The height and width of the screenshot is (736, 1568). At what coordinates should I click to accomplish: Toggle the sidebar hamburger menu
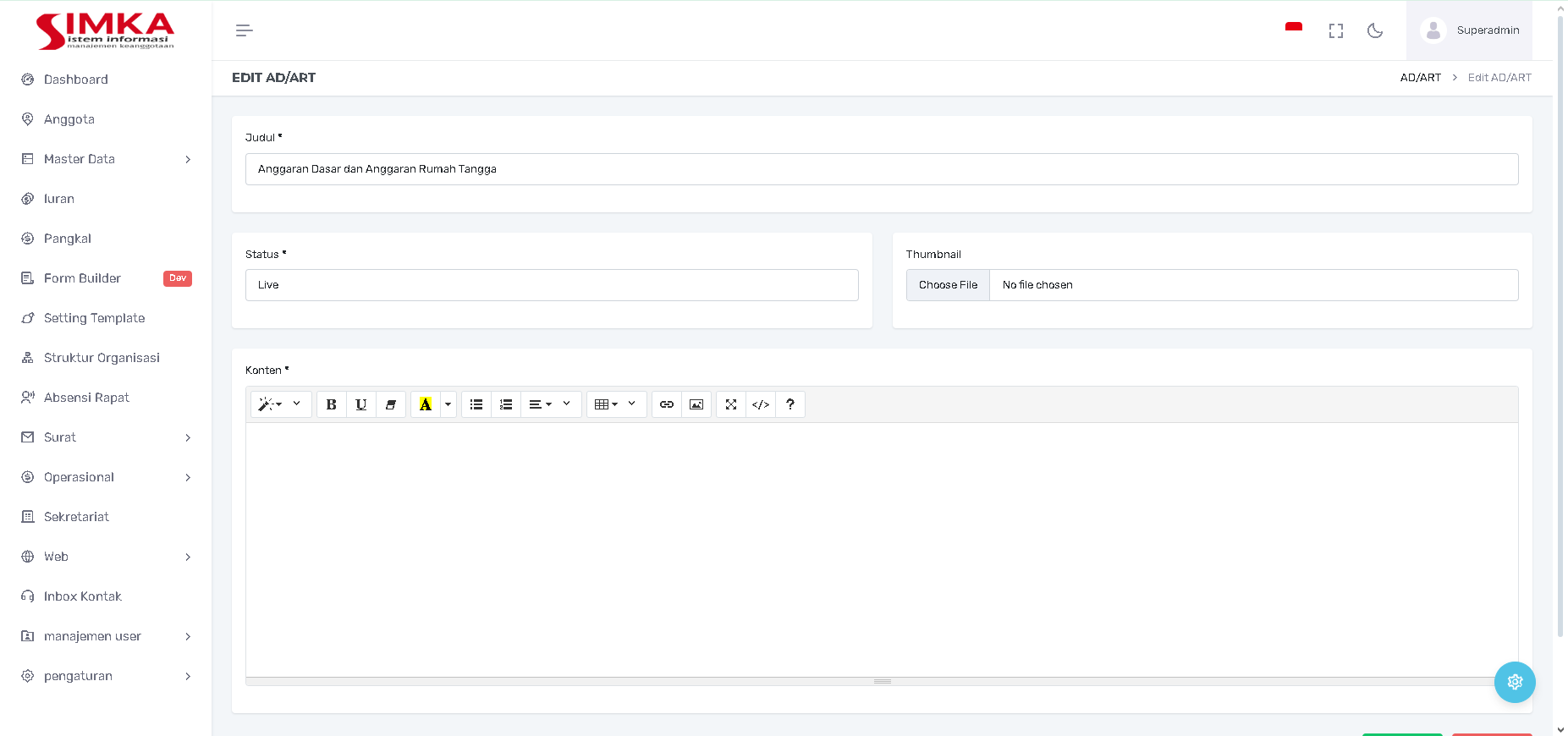(x=244, y=30)
